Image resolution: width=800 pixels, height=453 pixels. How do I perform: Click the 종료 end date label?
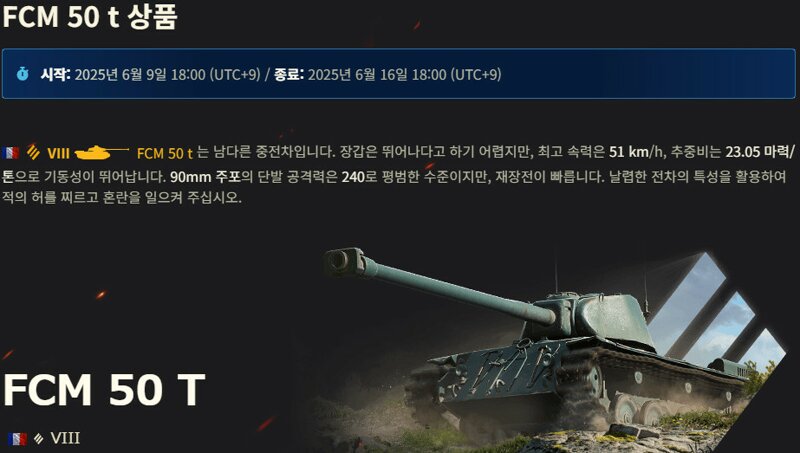[289, 74]
